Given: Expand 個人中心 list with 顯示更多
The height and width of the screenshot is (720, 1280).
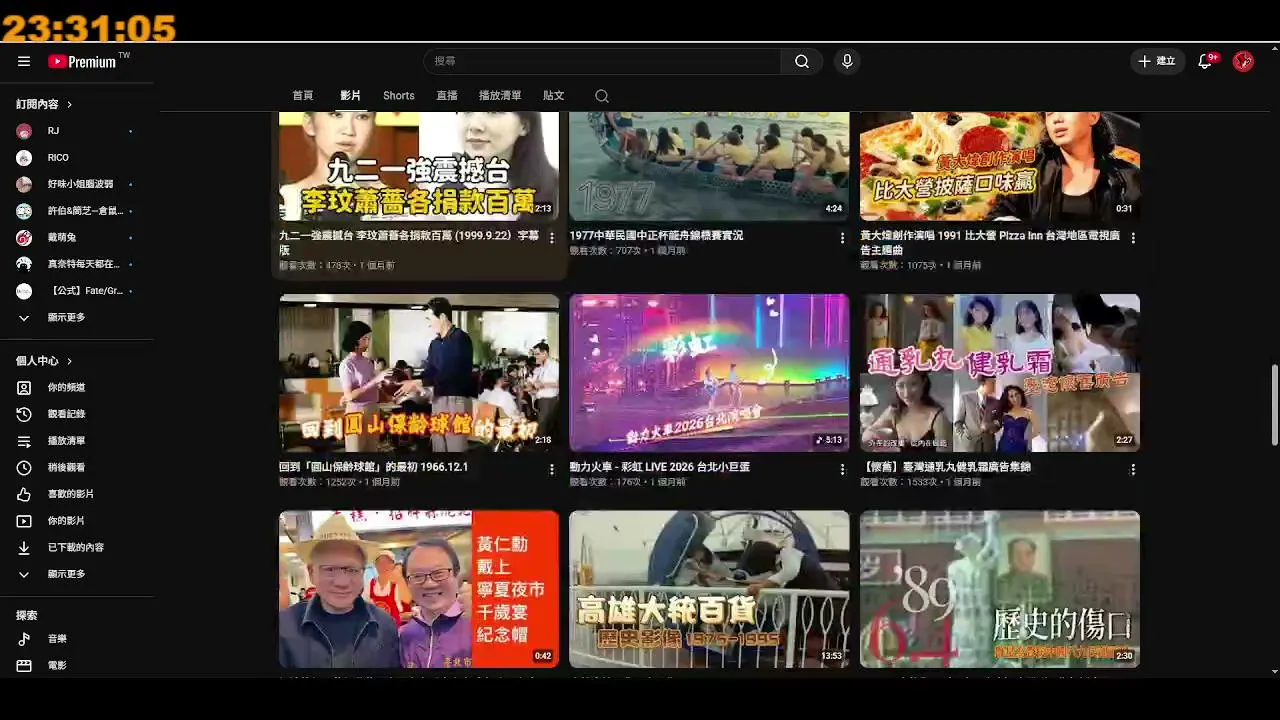Looking at the screenshot, I should [77, 574].
